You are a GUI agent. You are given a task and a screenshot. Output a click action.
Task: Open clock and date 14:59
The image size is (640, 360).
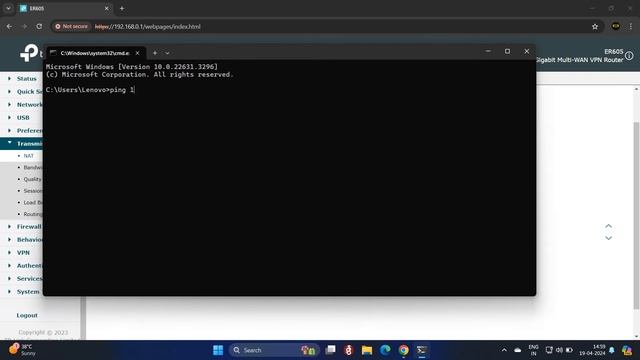pyautogui.click(x=593, y=350)
